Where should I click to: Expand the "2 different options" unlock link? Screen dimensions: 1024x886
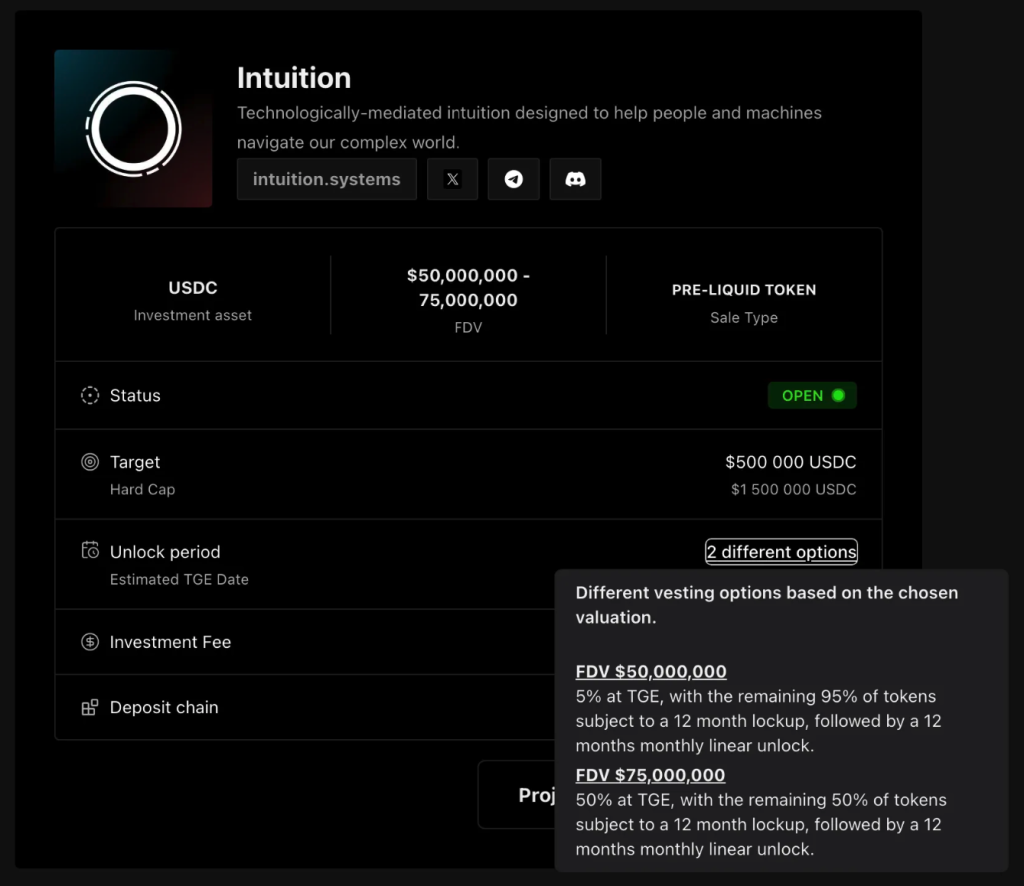(x=781, y=552)
